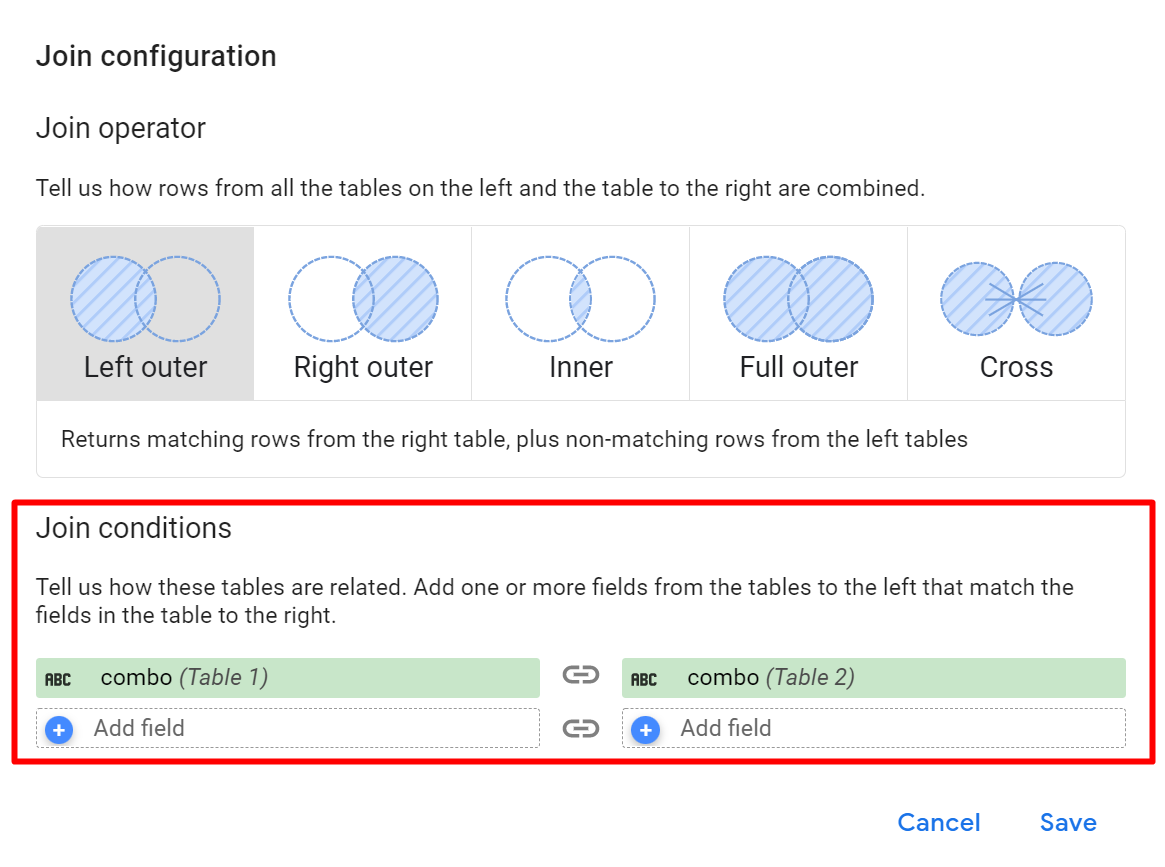Select the Left outer join Venn icon
Image resolution: width=1165 pixels, height=867 pixels.
[146, 299]
